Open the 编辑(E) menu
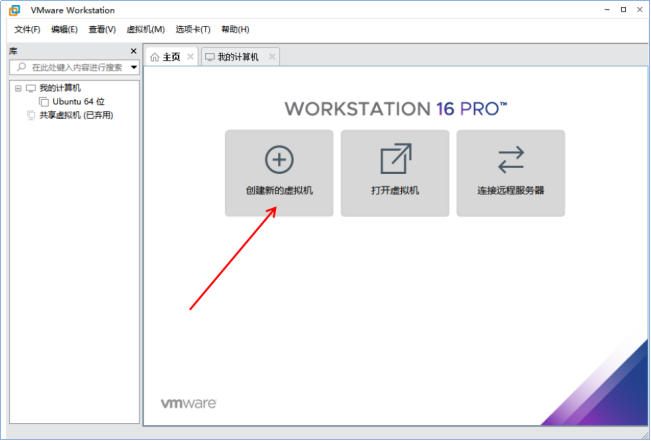 pos(64,29)
